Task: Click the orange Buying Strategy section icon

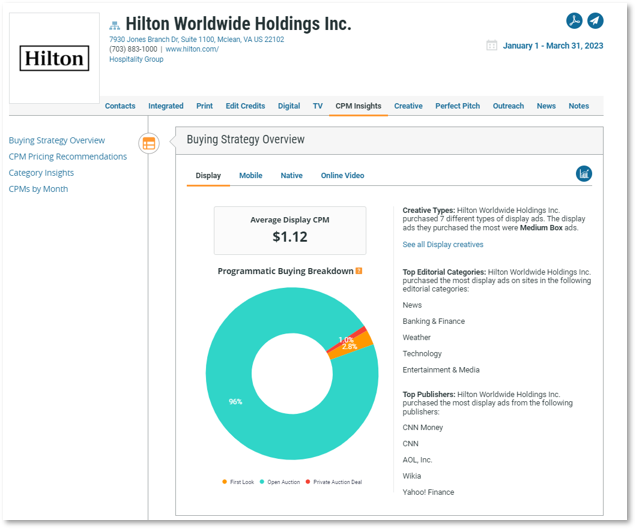Action: click(149, 143)
